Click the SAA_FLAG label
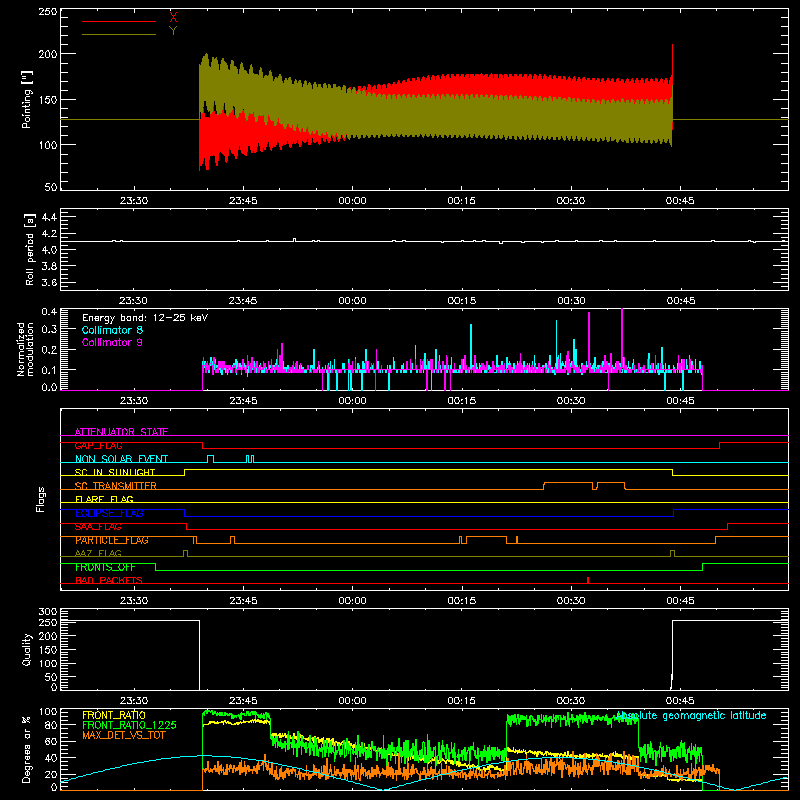The image size is (800, 800). (x=98, y=527)
